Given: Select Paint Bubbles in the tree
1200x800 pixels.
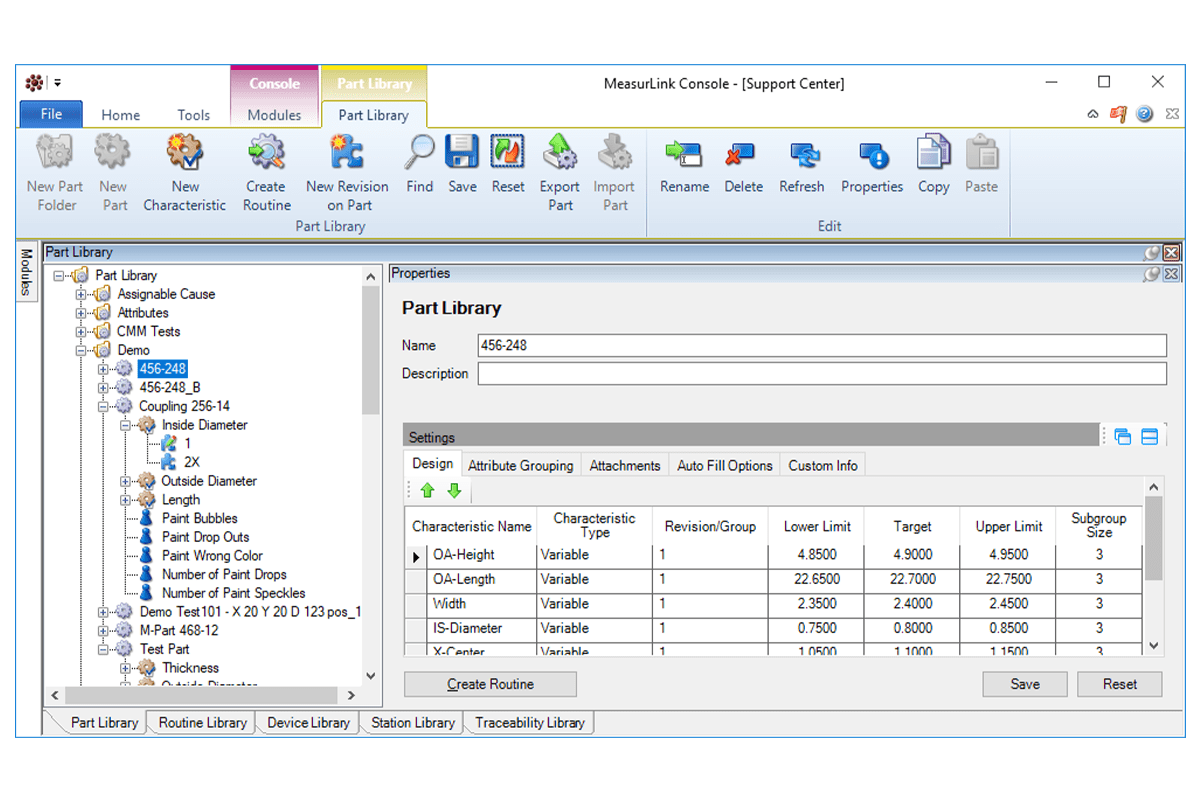Looking at the screenshot, I should [x=199, y=518].
